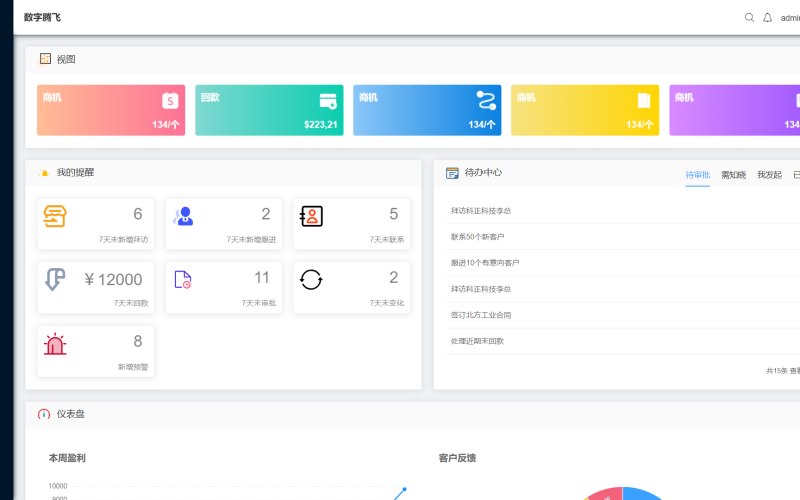Click the file clock icon for 7天未审批
This screenshot has width=800, height=500.
(x=183, y=280)
